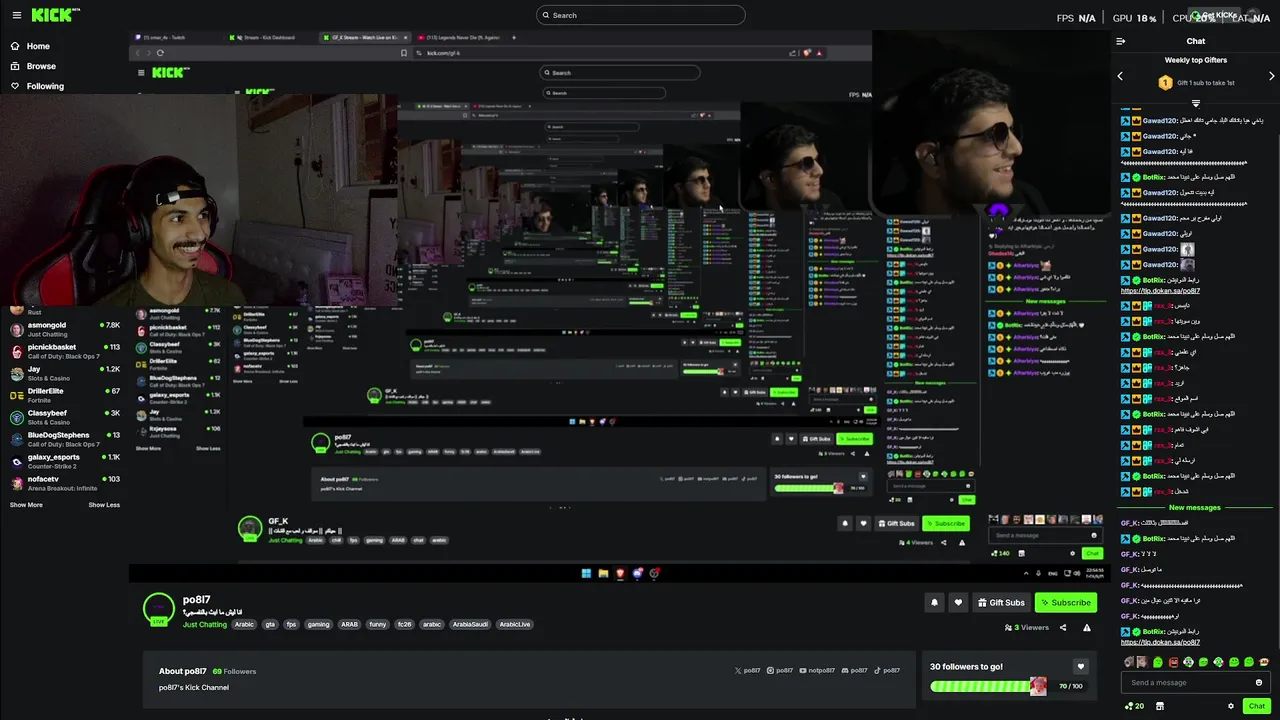Click the Chat panel title

click(x=1195, y=41)
